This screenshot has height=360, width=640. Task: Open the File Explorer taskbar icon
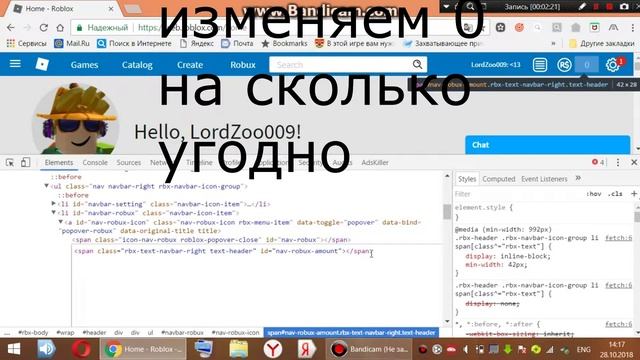click(x=239, y=349)
